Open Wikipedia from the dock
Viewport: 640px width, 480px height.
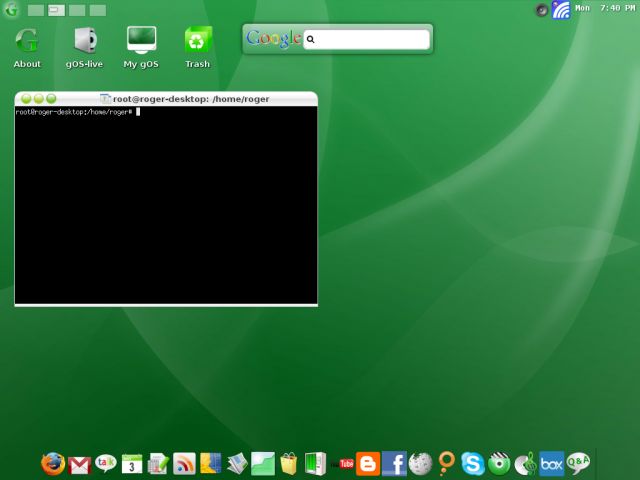420,464
